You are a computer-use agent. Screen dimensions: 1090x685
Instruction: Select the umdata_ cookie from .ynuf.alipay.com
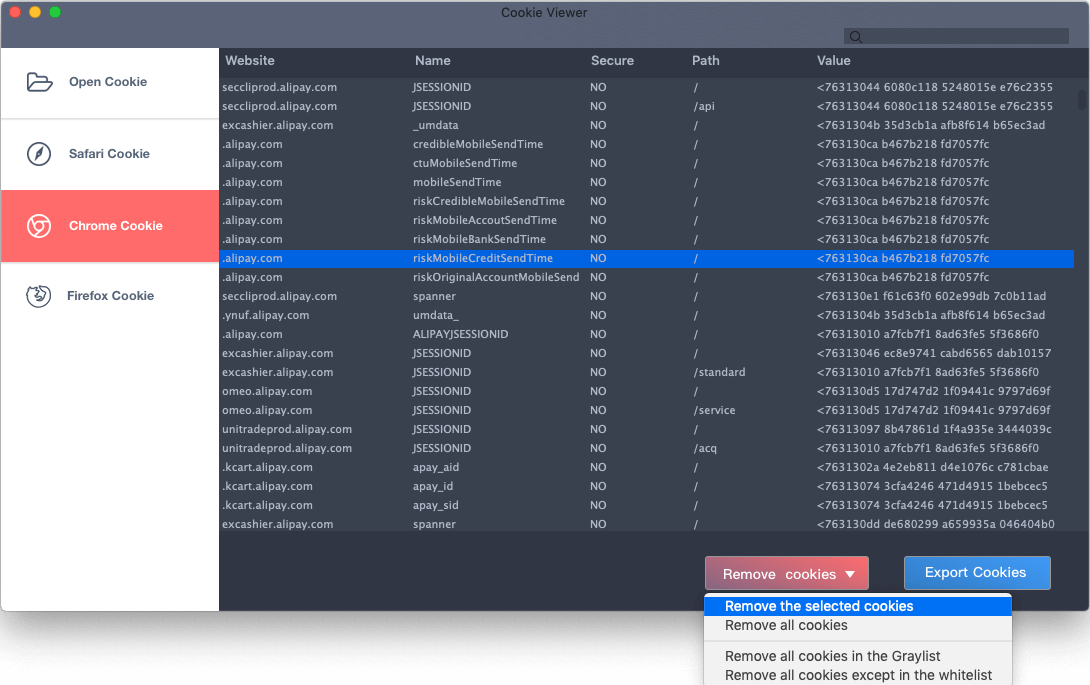pos(646,315)
